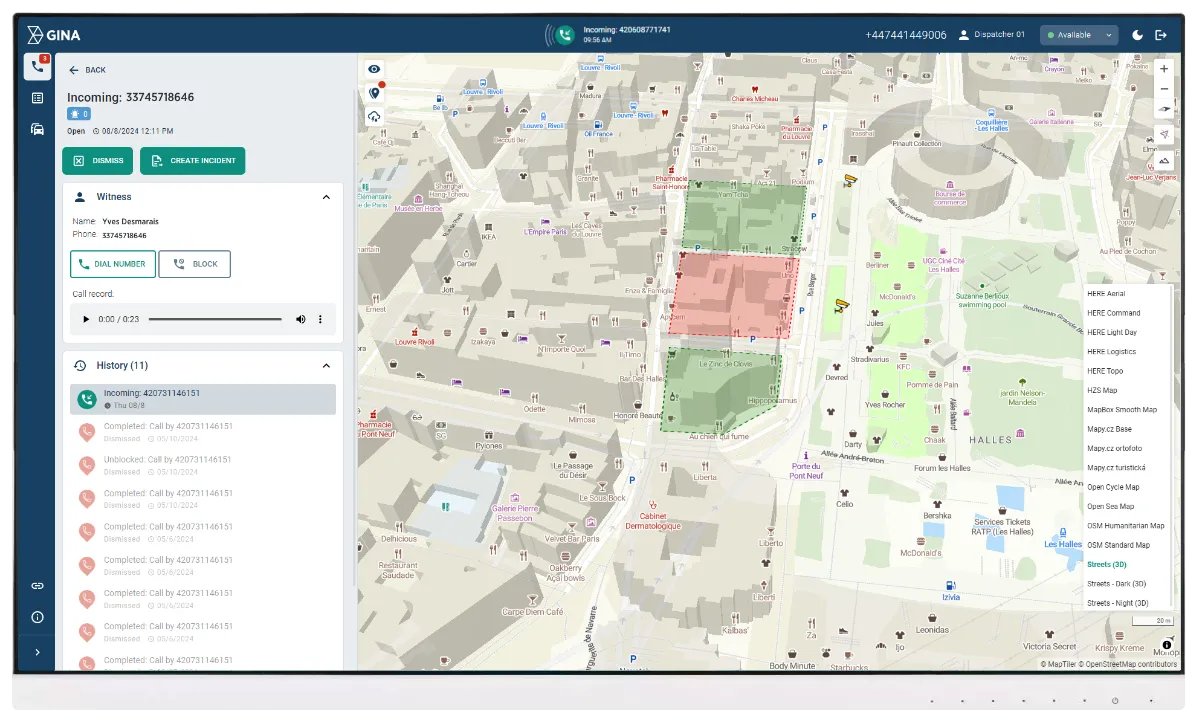1200x718 pixels.
Task: Collapse the History (11) section
Action: pyautogui.click(x=326, y=366)
